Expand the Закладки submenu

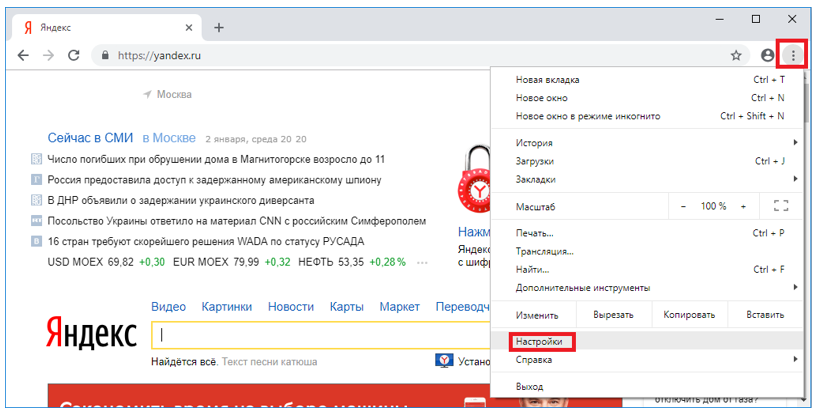647,179
